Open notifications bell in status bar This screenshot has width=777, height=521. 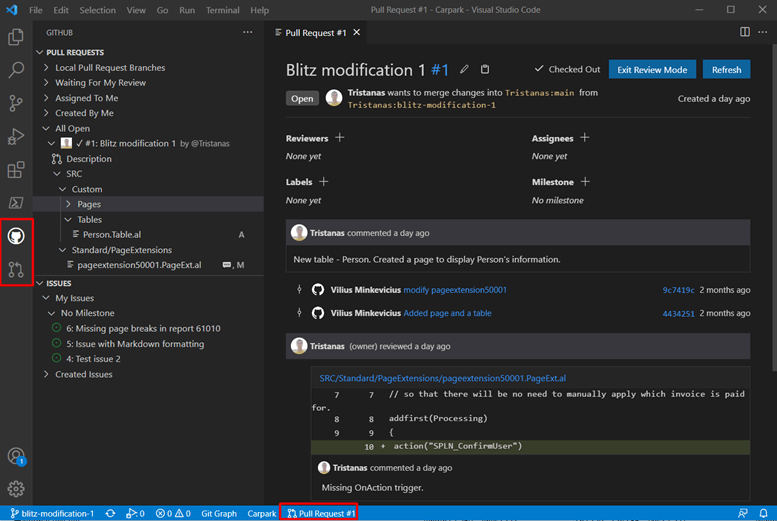(763, 514)
